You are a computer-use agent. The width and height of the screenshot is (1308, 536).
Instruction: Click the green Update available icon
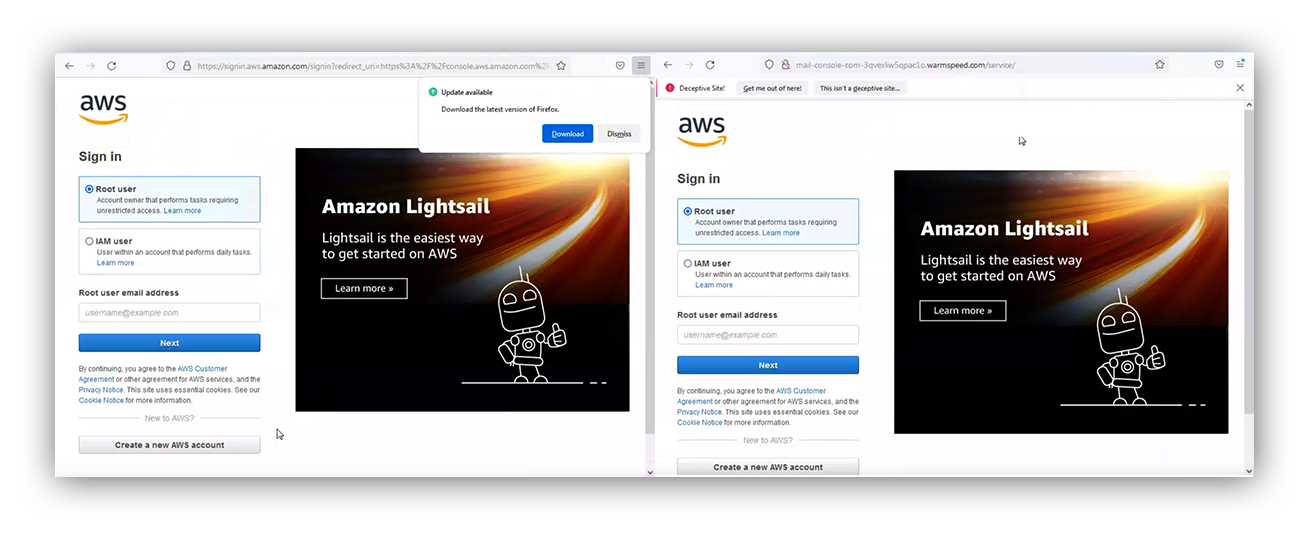coord(432,92)
